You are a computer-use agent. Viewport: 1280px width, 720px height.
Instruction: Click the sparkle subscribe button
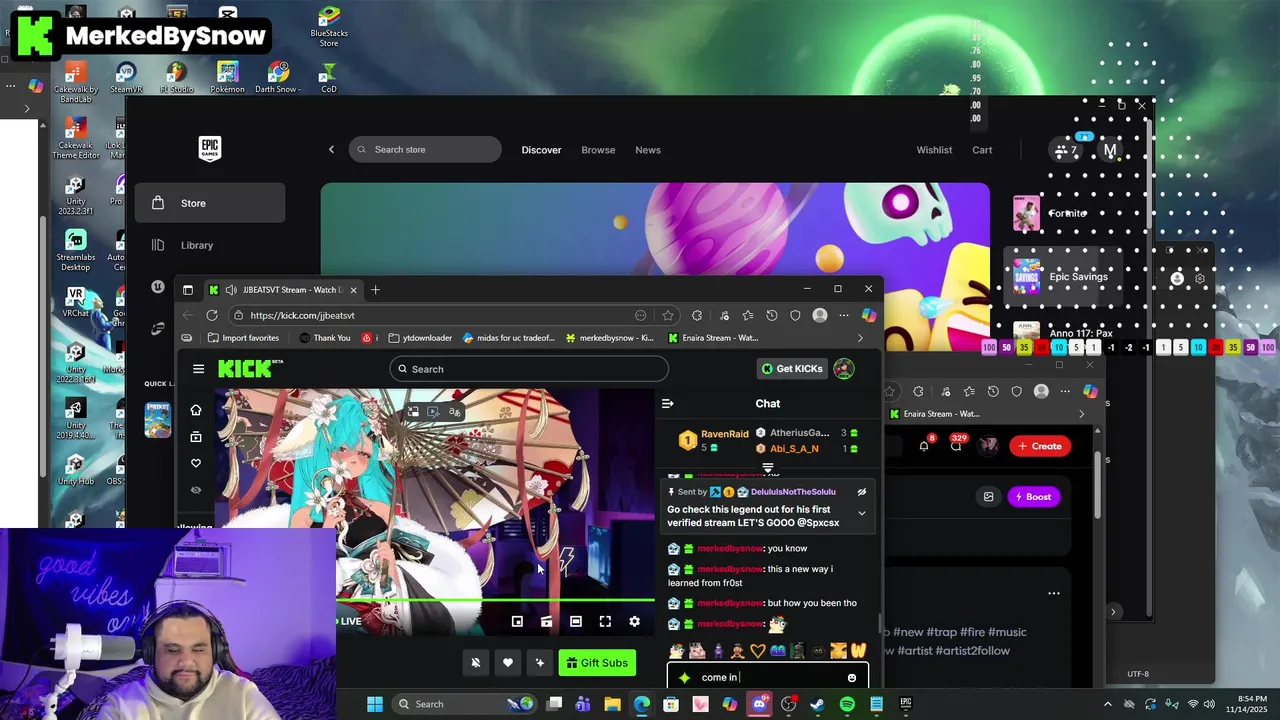tap(540, 663)
